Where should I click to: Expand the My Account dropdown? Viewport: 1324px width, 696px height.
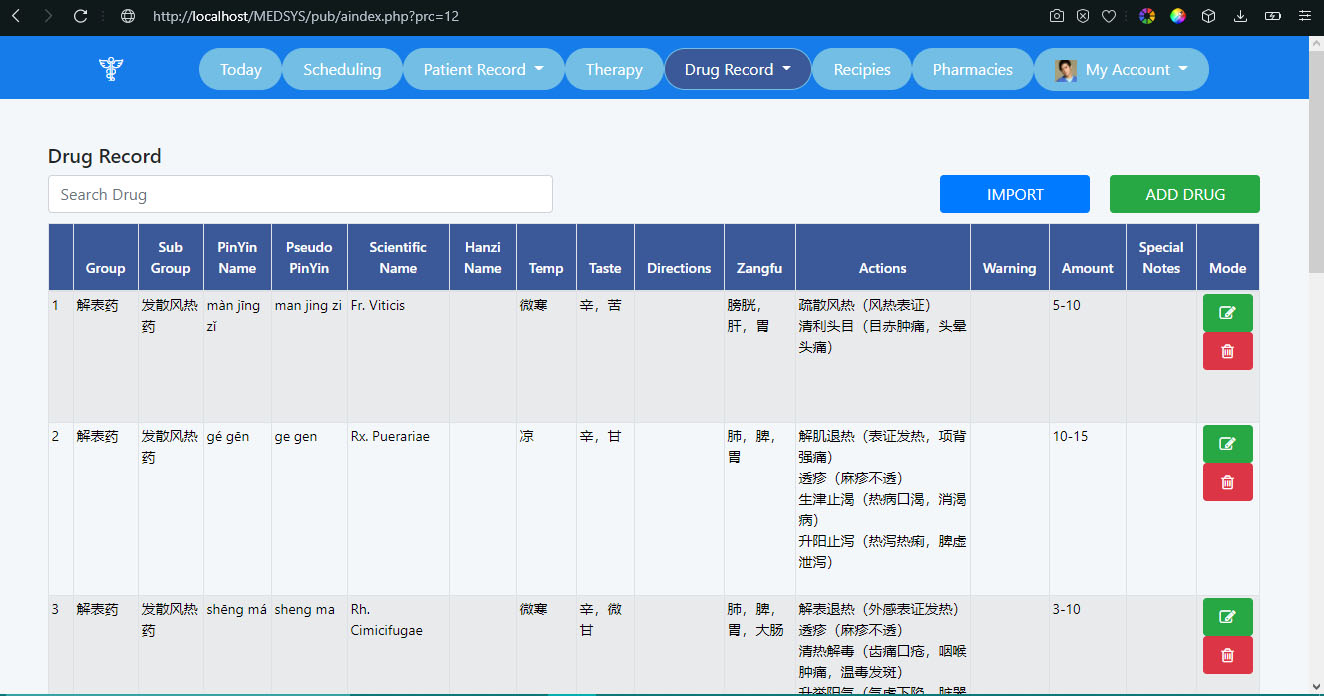(x=1122, y=69)
